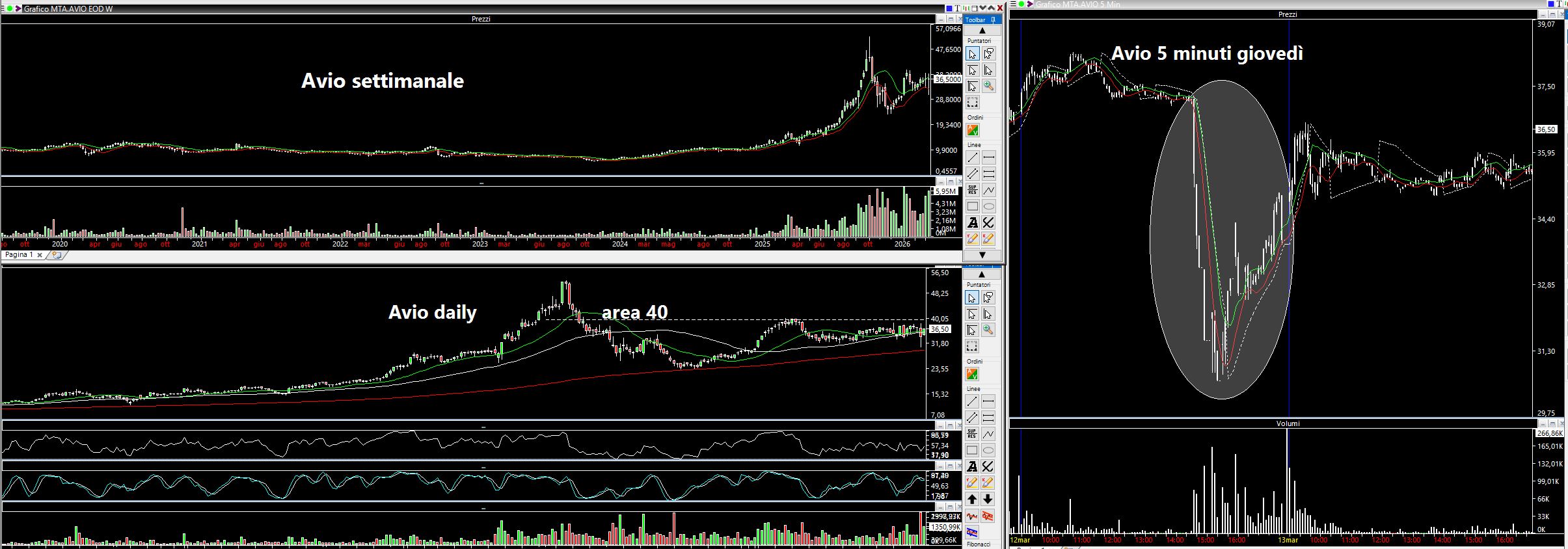Pick double horizontal lines in daily chart toolbar
The width and height of the screenshot is (1568, 549).
point(988,418)
